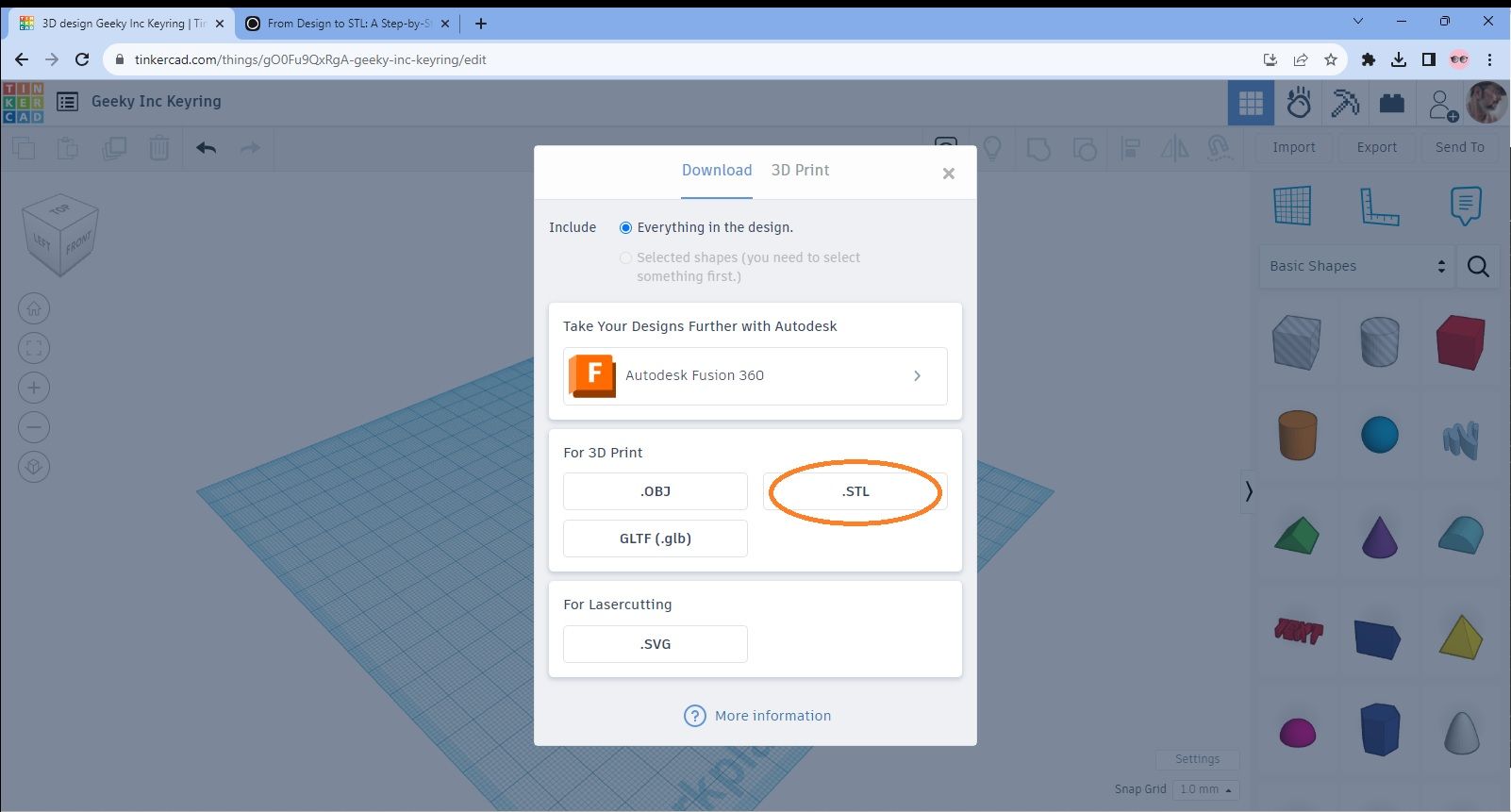Click the browser reload button

(82, 59)
